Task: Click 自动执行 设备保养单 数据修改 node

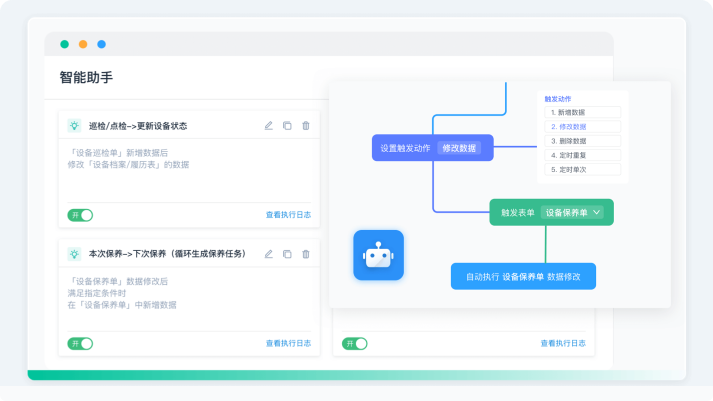Action: tap(523, 276)
